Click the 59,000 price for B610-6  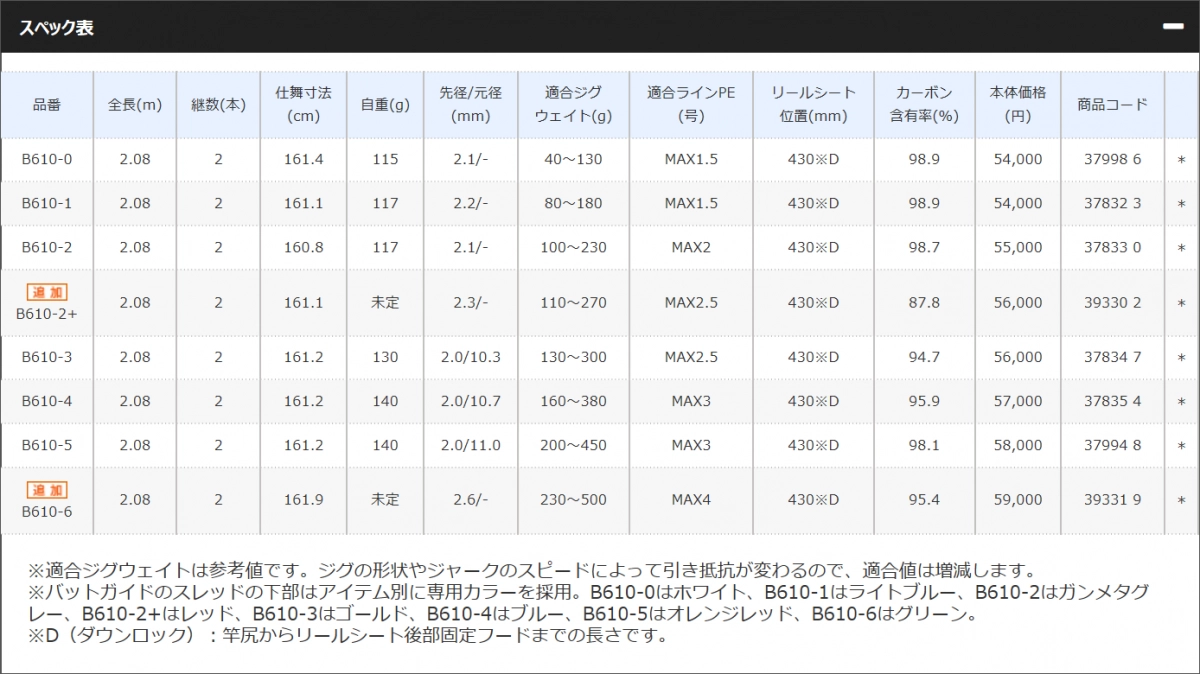1018,500
